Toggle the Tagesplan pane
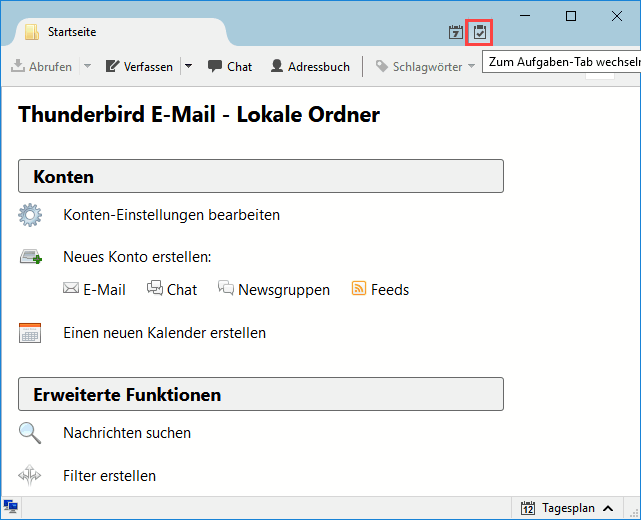 pyautogui.click(x=567, y=508)
